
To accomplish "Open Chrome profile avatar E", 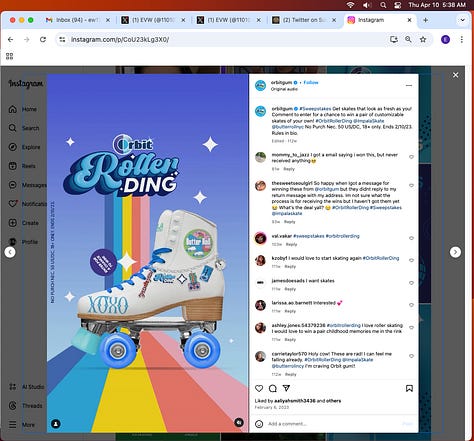I will coord(445,40).
